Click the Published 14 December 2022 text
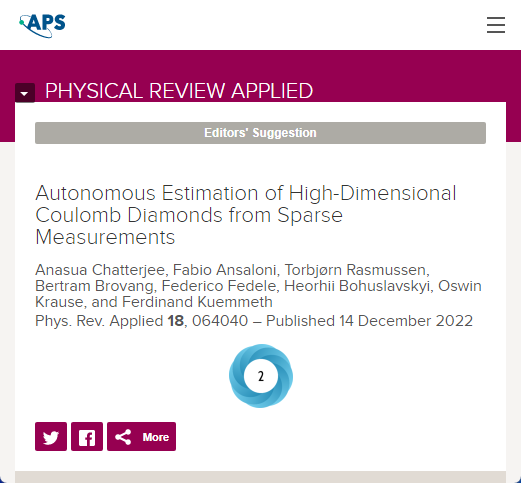521x483 pixels. (369, 321)
